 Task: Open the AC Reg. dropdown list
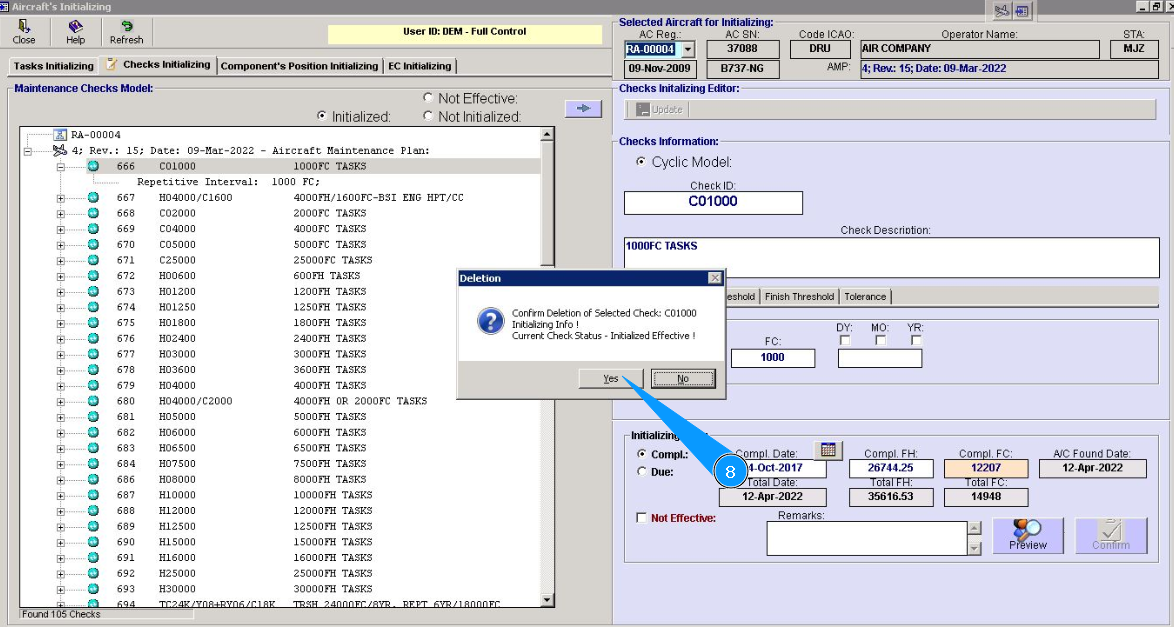point(687,49)
